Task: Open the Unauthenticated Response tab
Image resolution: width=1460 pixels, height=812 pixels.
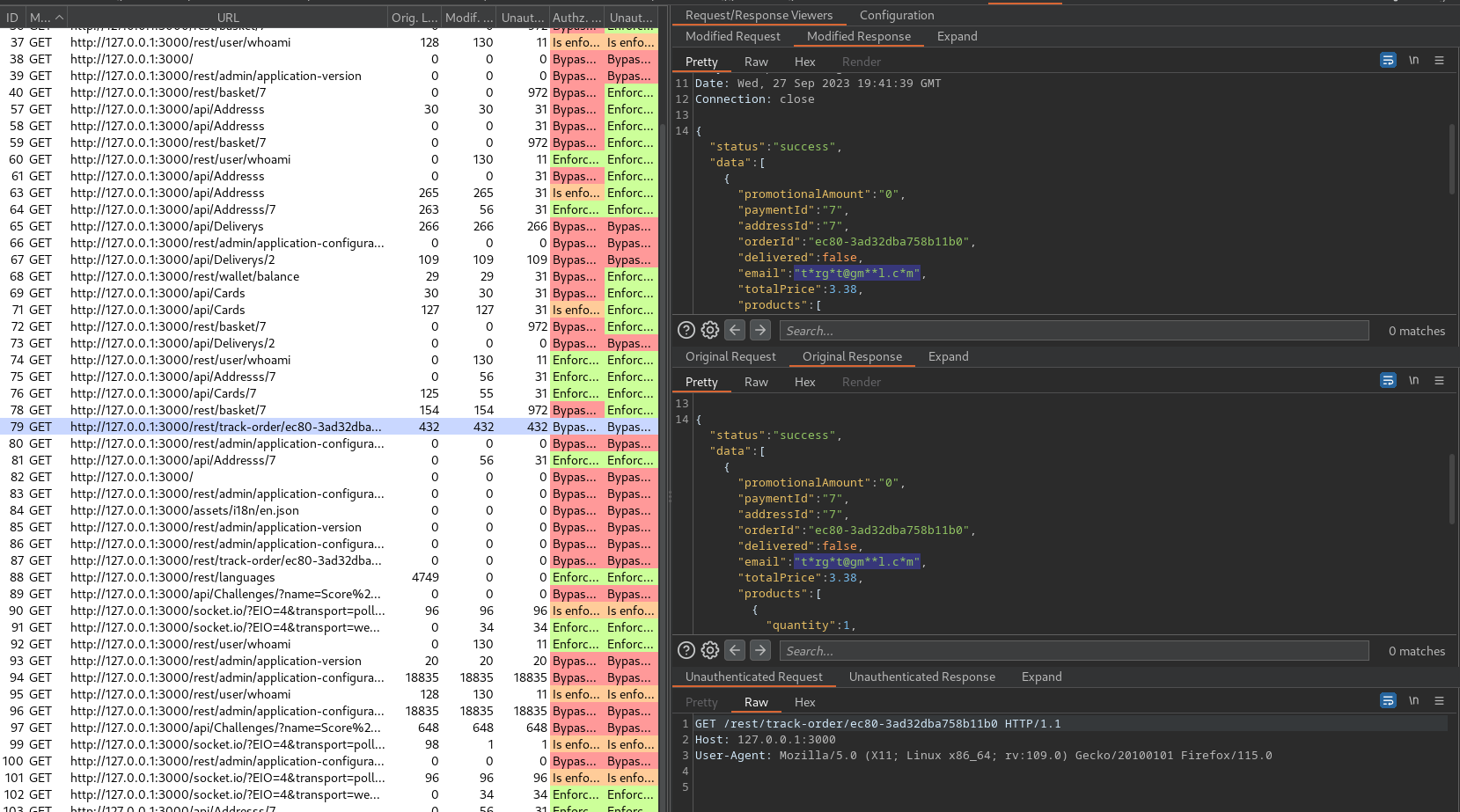Action: 921,677
